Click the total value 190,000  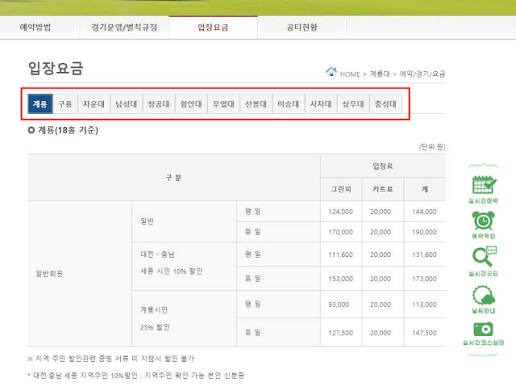[424, 232]
